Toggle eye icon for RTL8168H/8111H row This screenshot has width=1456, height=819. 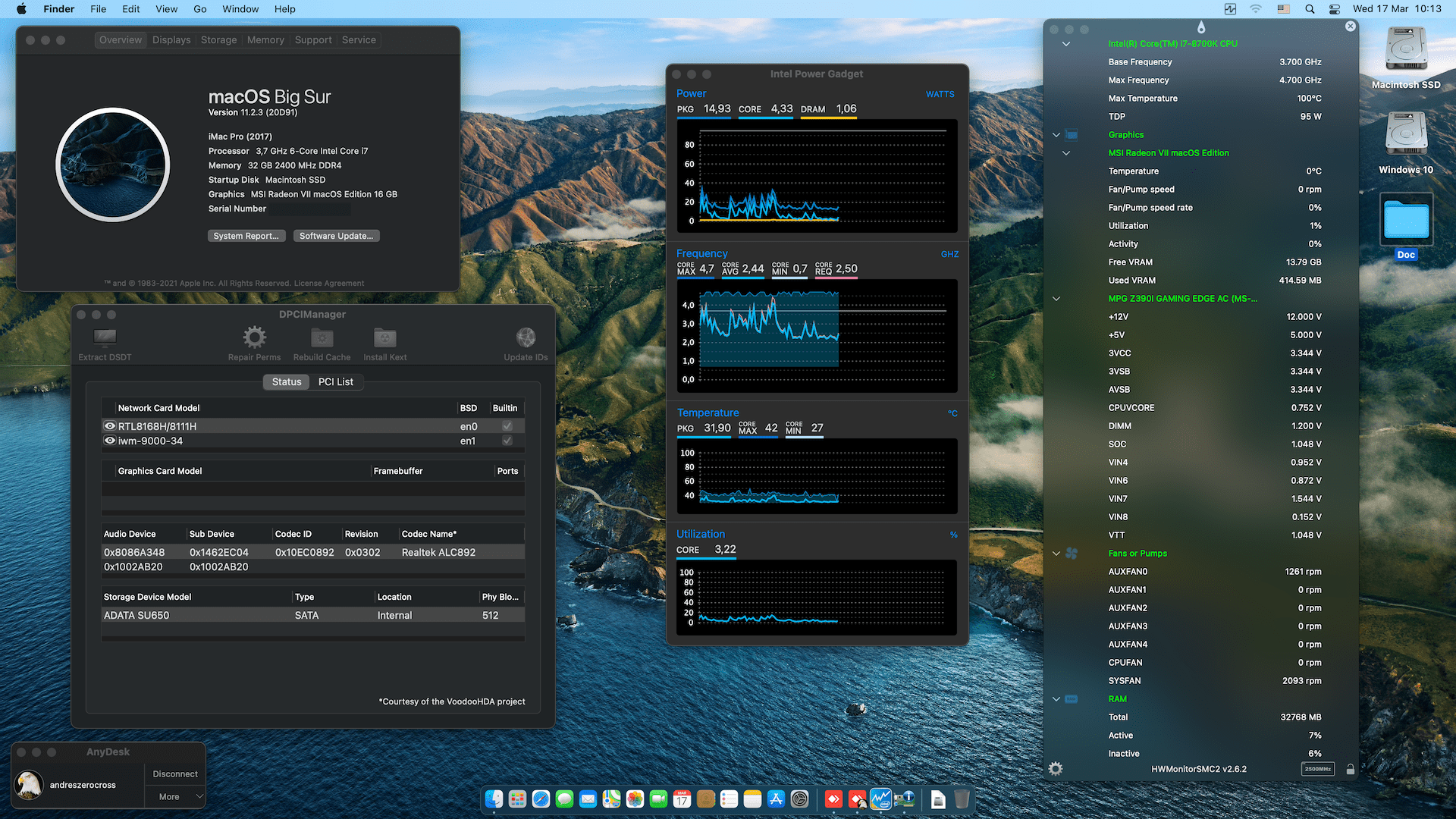pyautogui.click(x=110, y=426)
